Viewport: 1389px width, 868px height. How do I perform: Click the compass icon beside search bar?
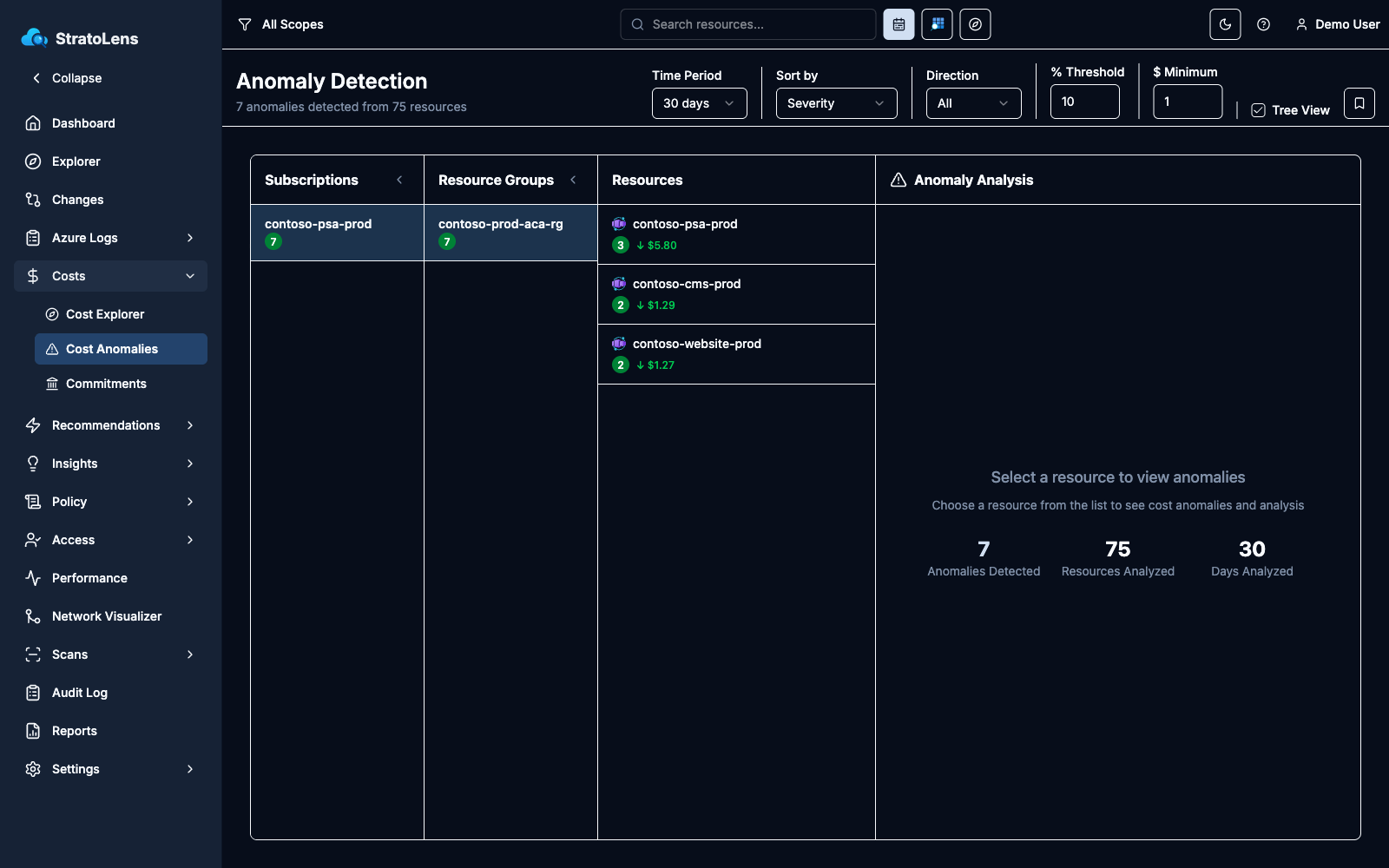[x=975, y=24]
